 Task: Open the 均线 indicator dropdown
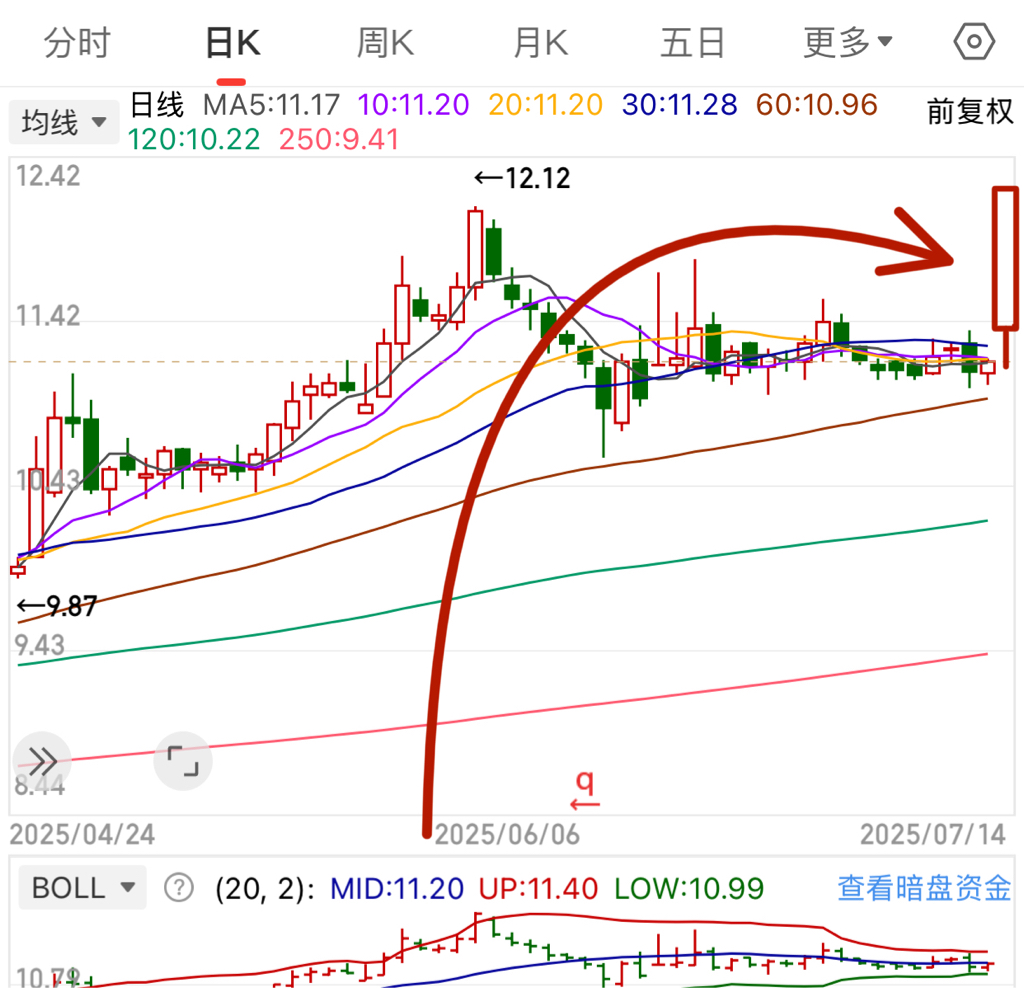[63, 122]
